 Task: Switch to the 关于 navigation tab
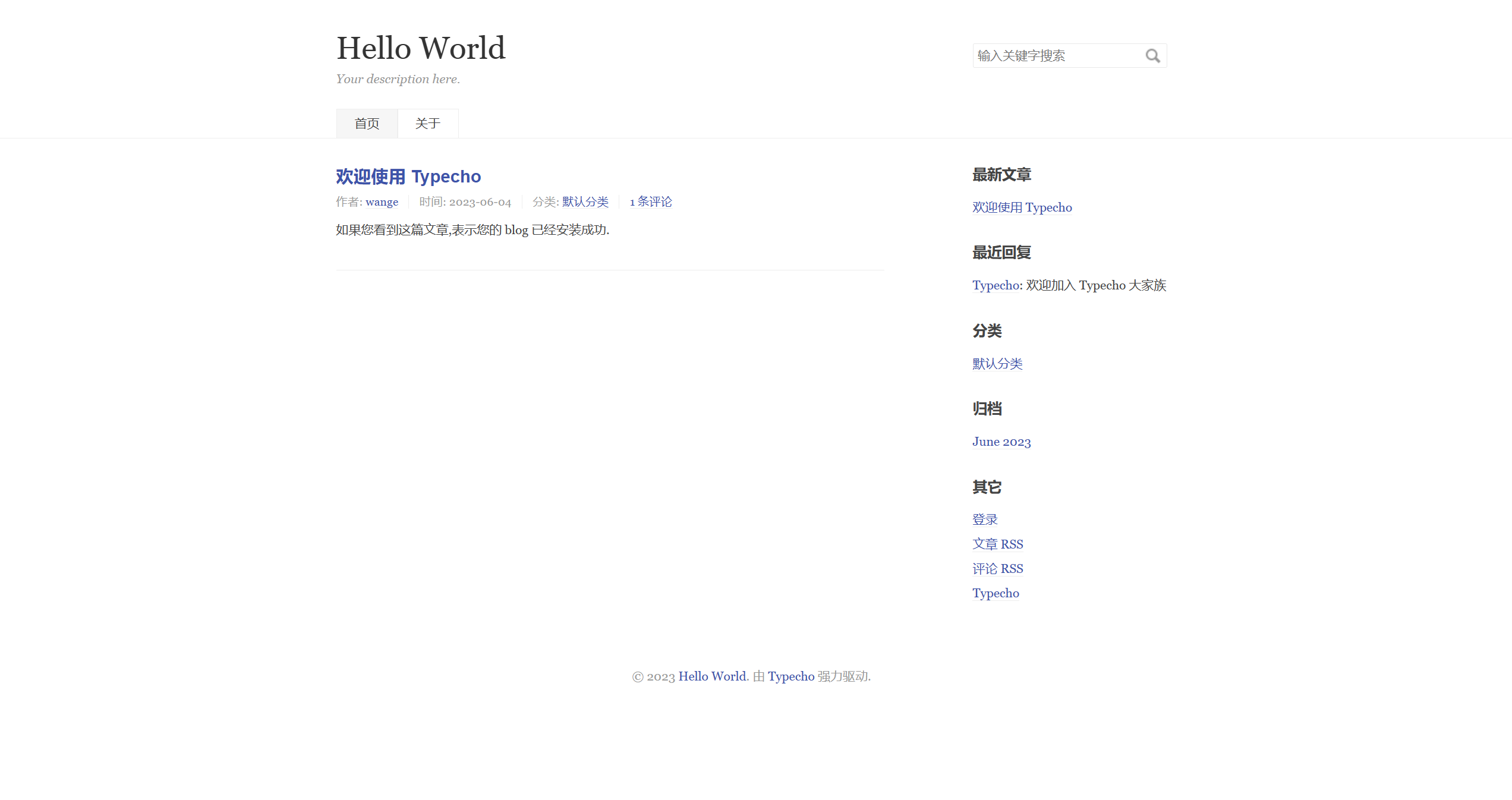[428, 124]
